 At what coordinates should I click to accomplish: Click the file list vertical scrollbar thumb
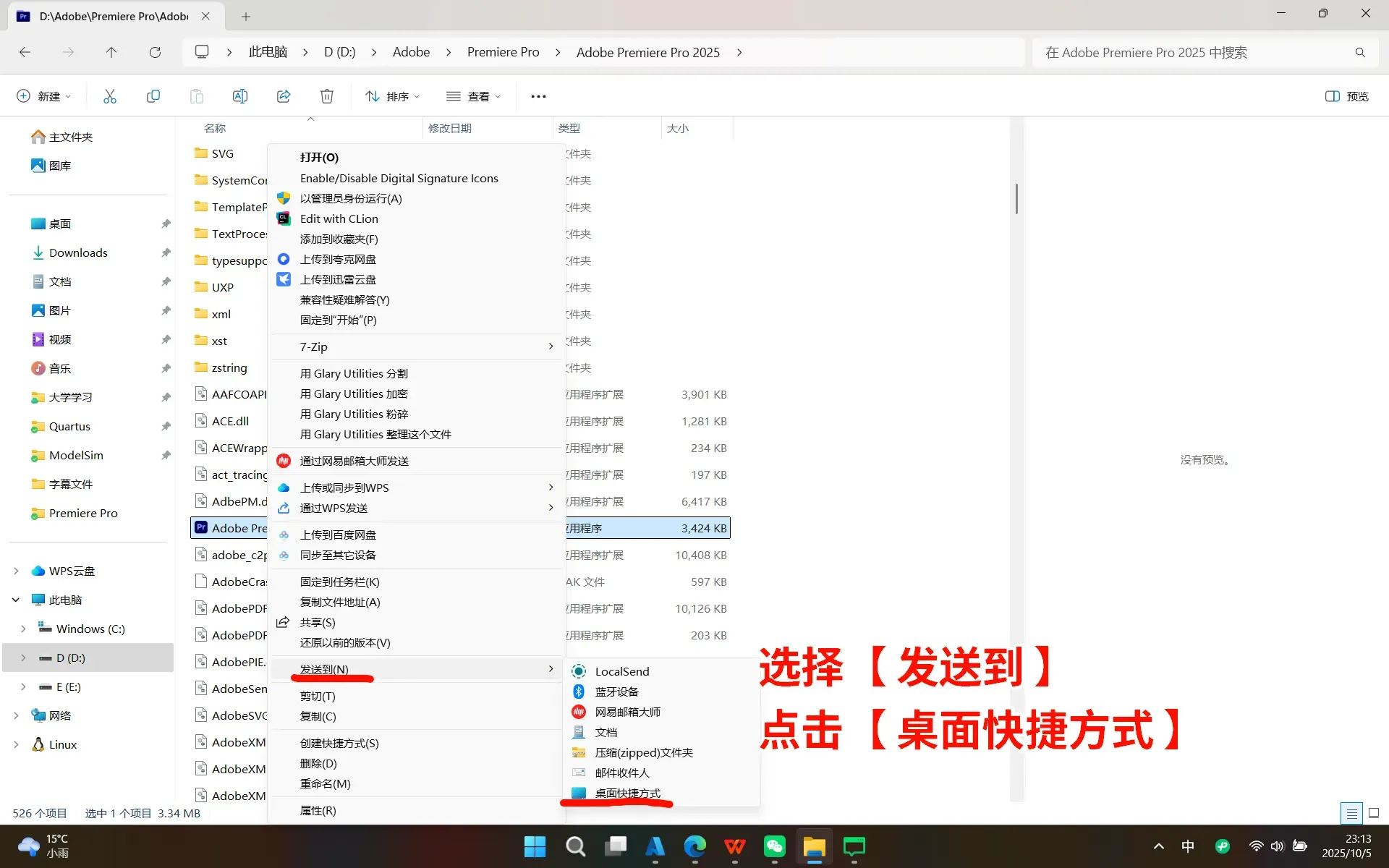(x=1016, y=199)
